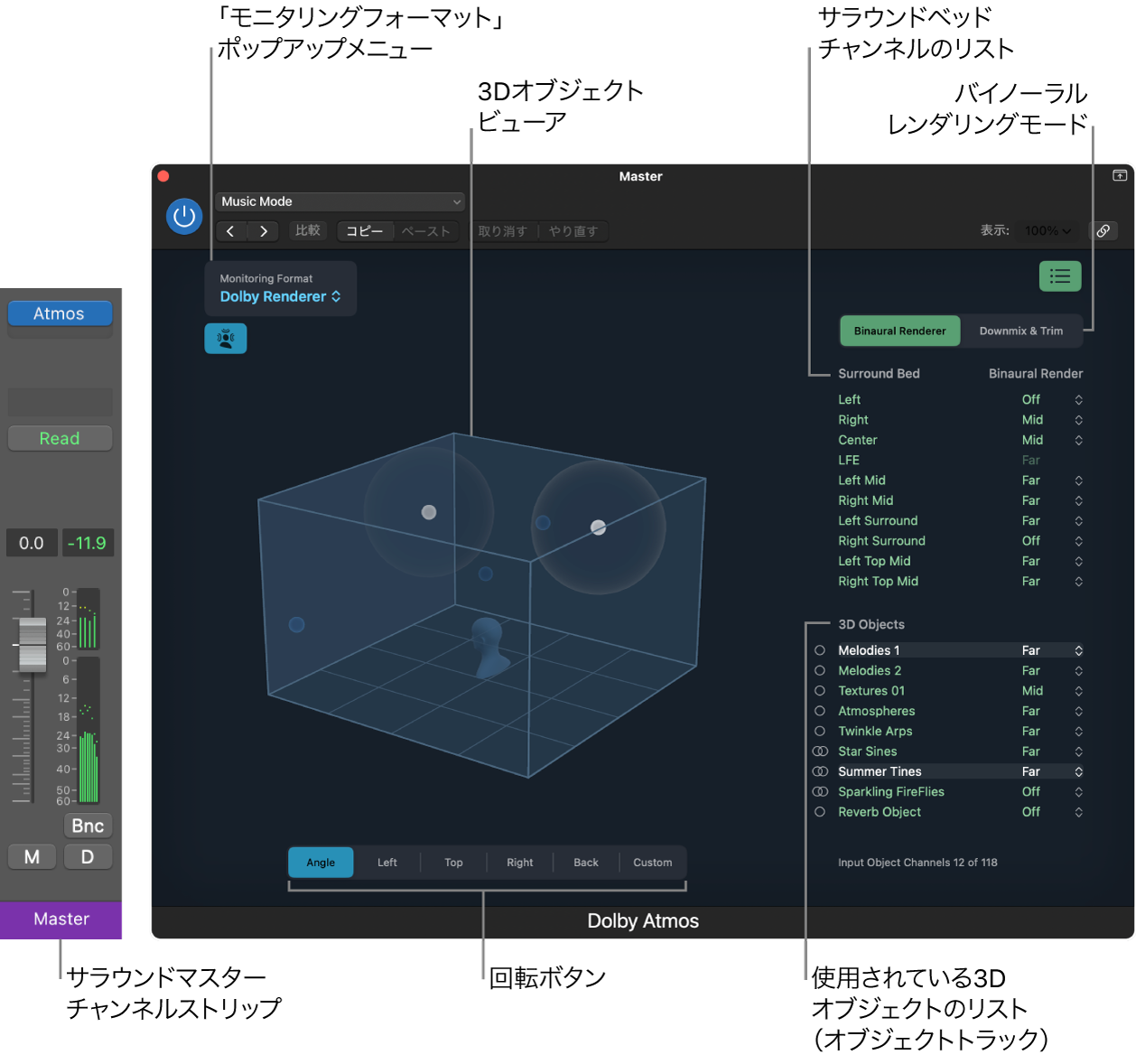The image size is (1136, 1064).
Task: Open the 100% display zoom dropdown
Action: (x=1048, y=231)
